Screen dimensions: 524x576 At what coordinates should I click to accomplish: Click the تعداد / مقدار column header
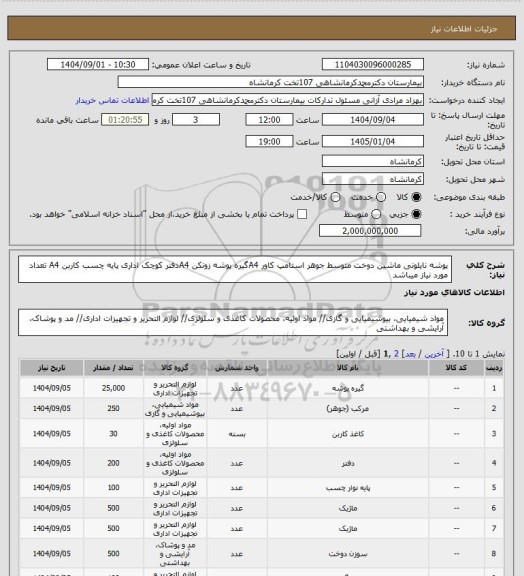click(x=113, y=368)
